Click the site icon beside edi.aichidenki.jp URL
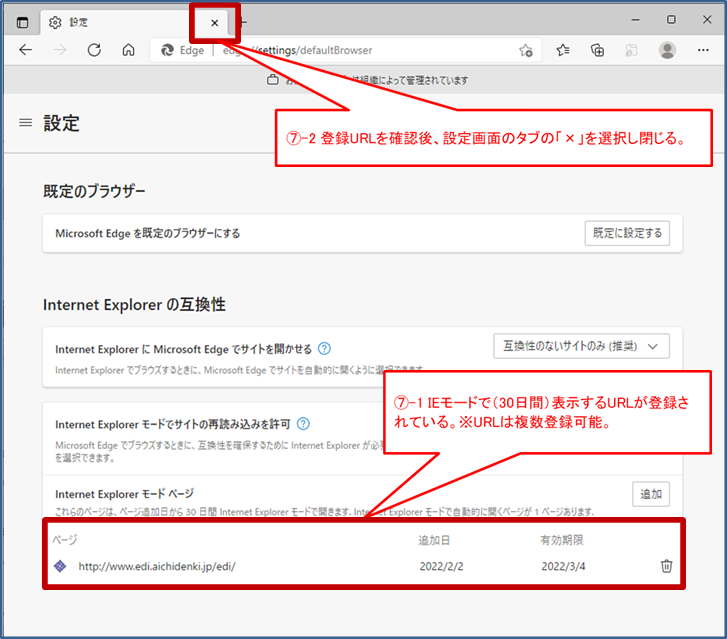727x639 pixels. pyautogui.click(x=60, y=566)
